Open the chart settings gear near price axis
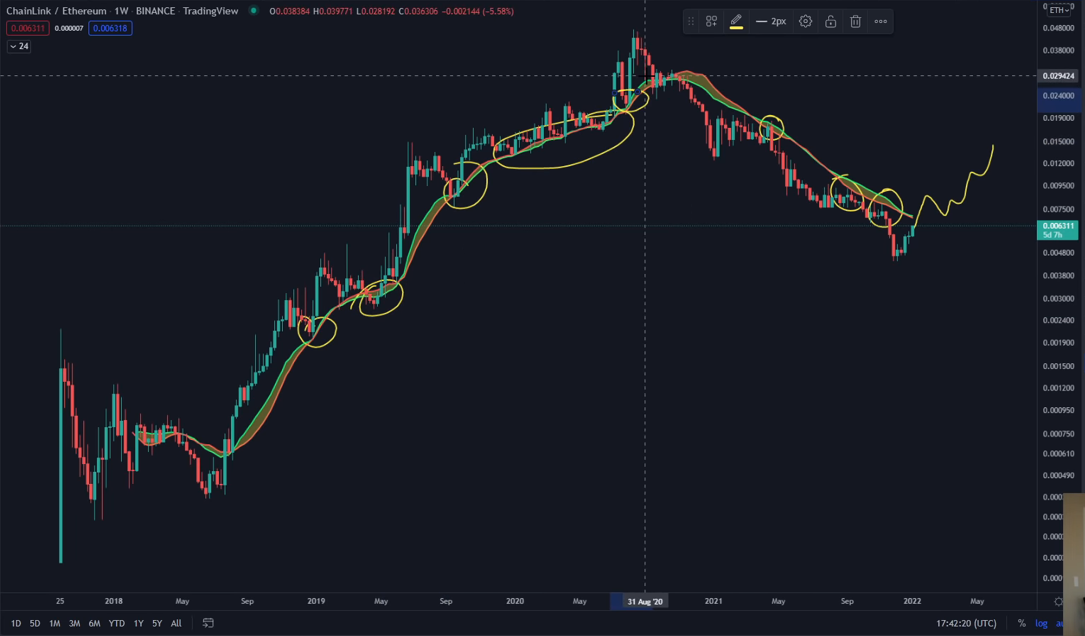Image resolution: width=1085 pixels, height=636 pixels. click(x=1059, y=601)
